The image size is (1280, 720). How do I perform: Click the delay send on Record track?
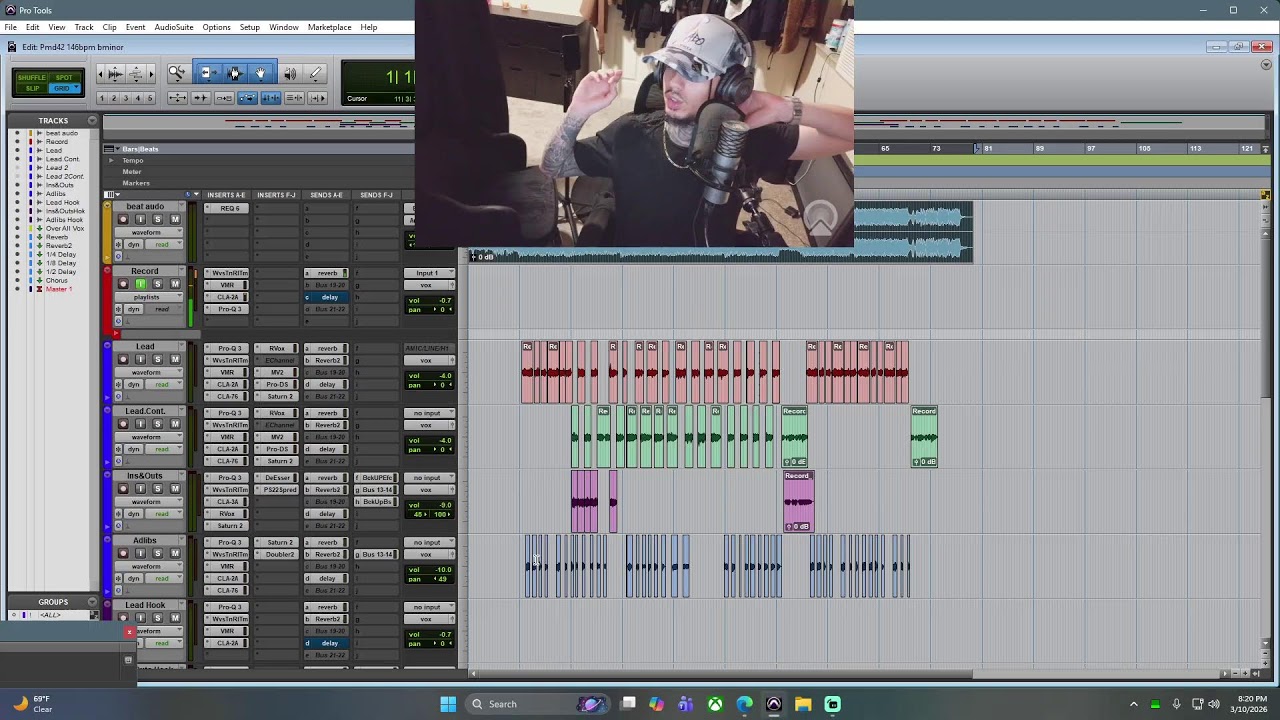point(326,297)
